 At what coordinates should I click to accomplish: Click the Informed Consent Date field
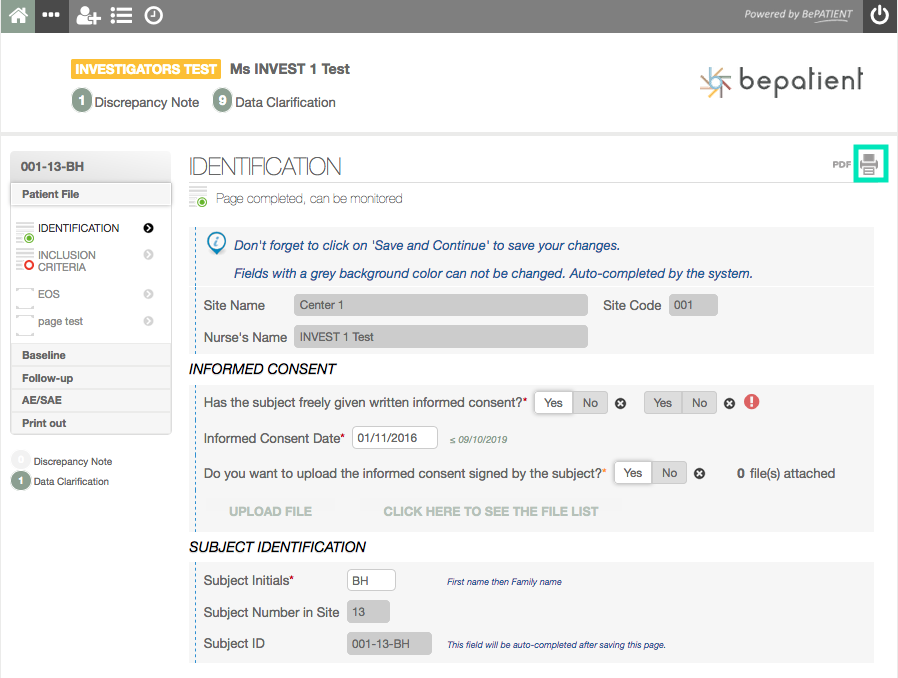[x=394, y=438]
